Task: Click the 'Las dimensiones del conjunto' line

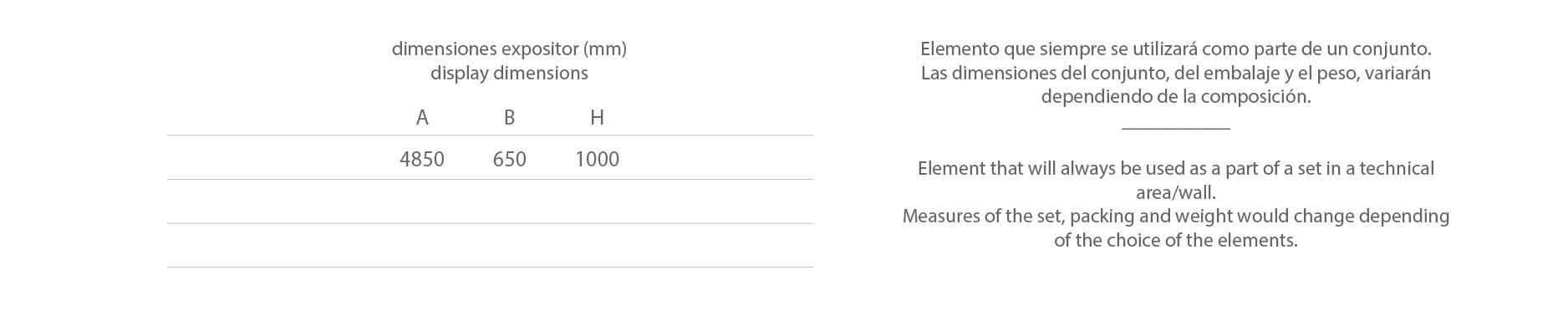Action: pyautogui.click(x=1176, y=74)
